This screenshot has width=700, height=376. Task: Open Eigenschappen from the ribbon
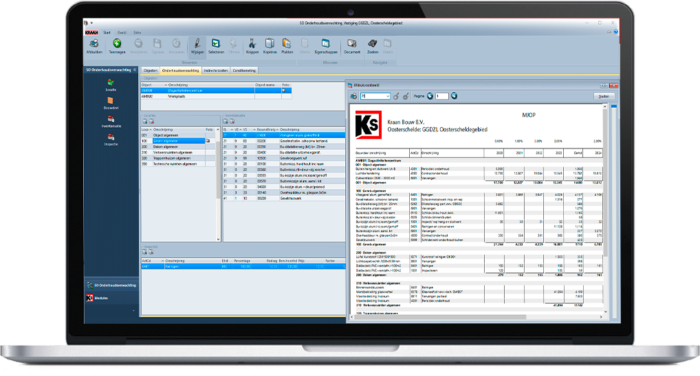326,46
